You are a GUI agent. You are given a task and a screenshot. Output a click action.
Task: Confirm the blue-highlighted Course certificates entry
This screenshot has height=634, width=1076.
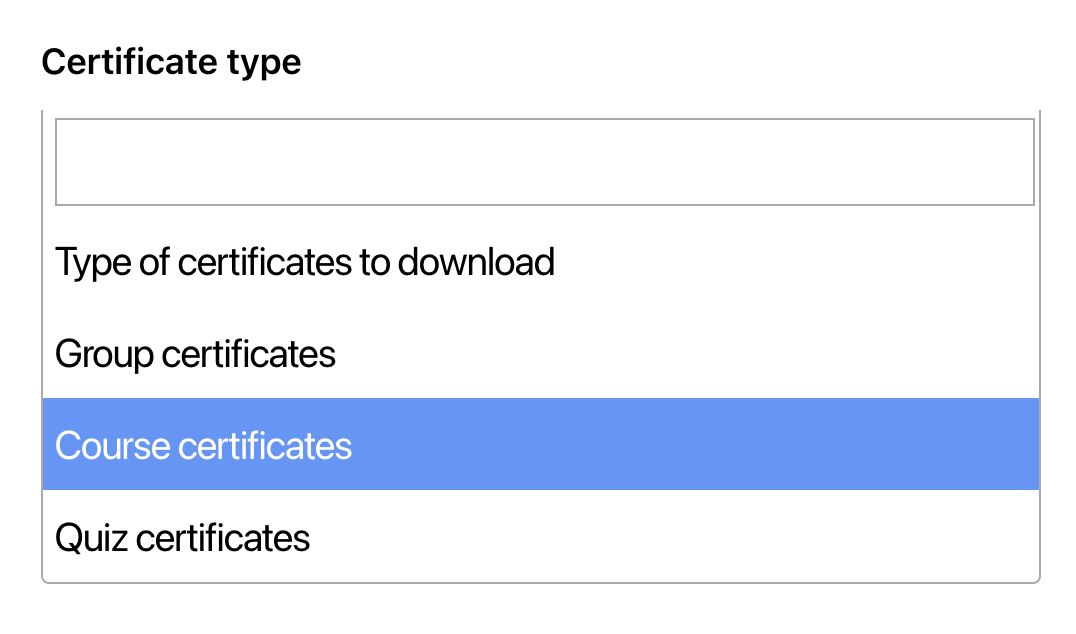(204, 446)
